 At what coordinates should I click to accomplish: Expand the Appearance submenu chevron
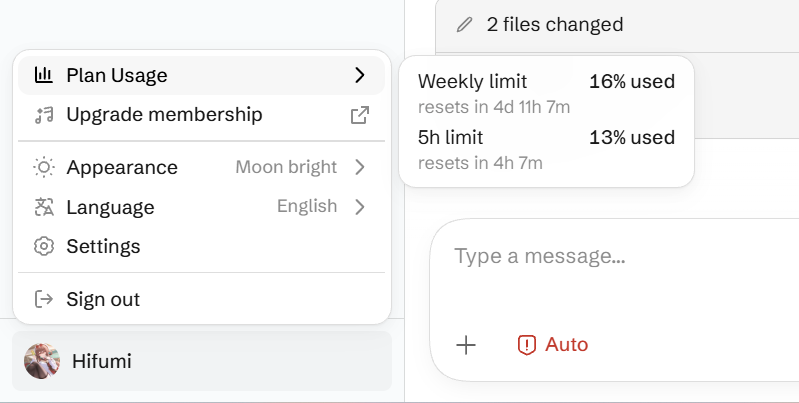[x=360, y=167]
